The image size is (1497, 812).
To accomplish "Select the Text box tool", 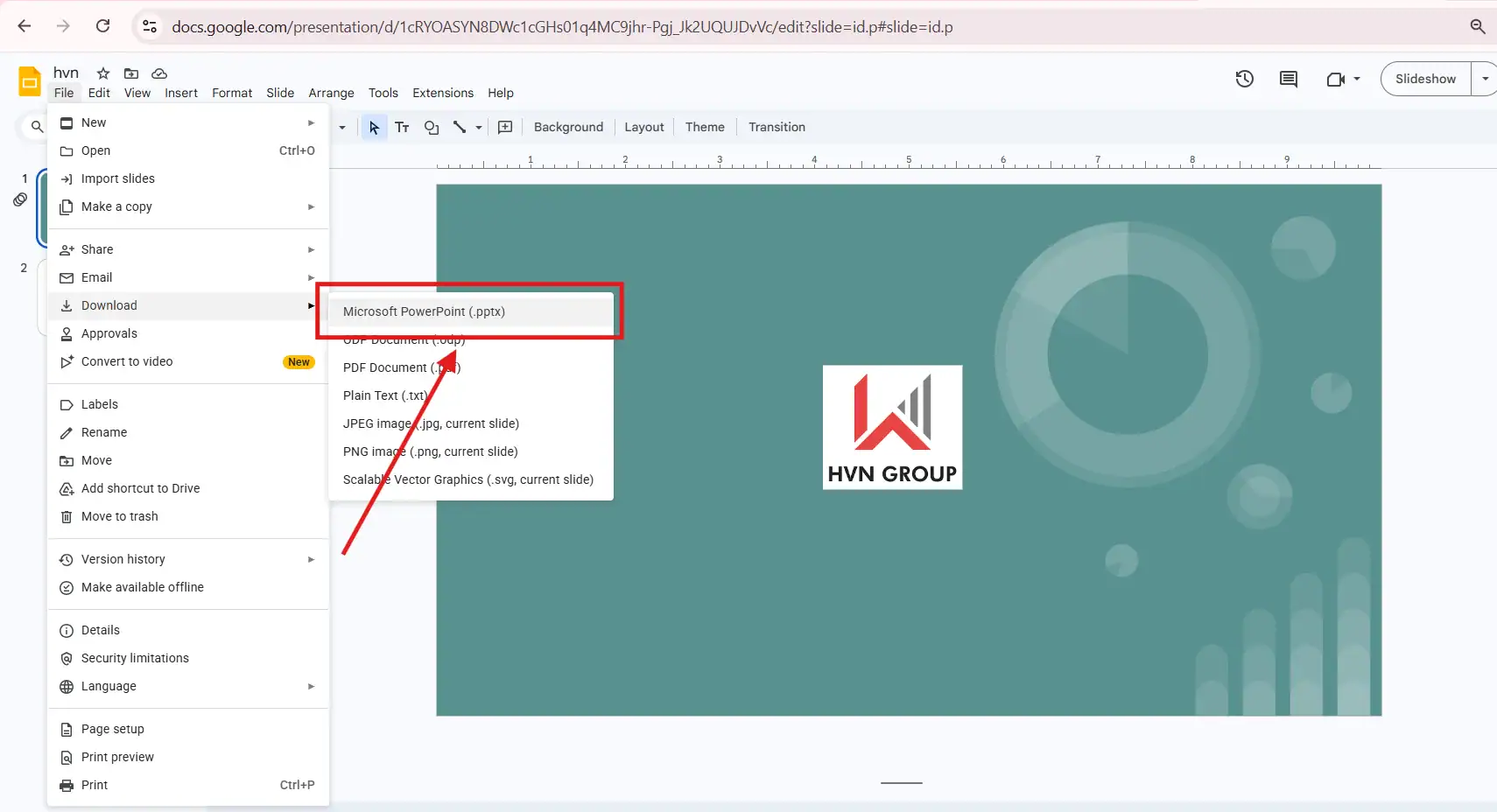I will point(402,127).
